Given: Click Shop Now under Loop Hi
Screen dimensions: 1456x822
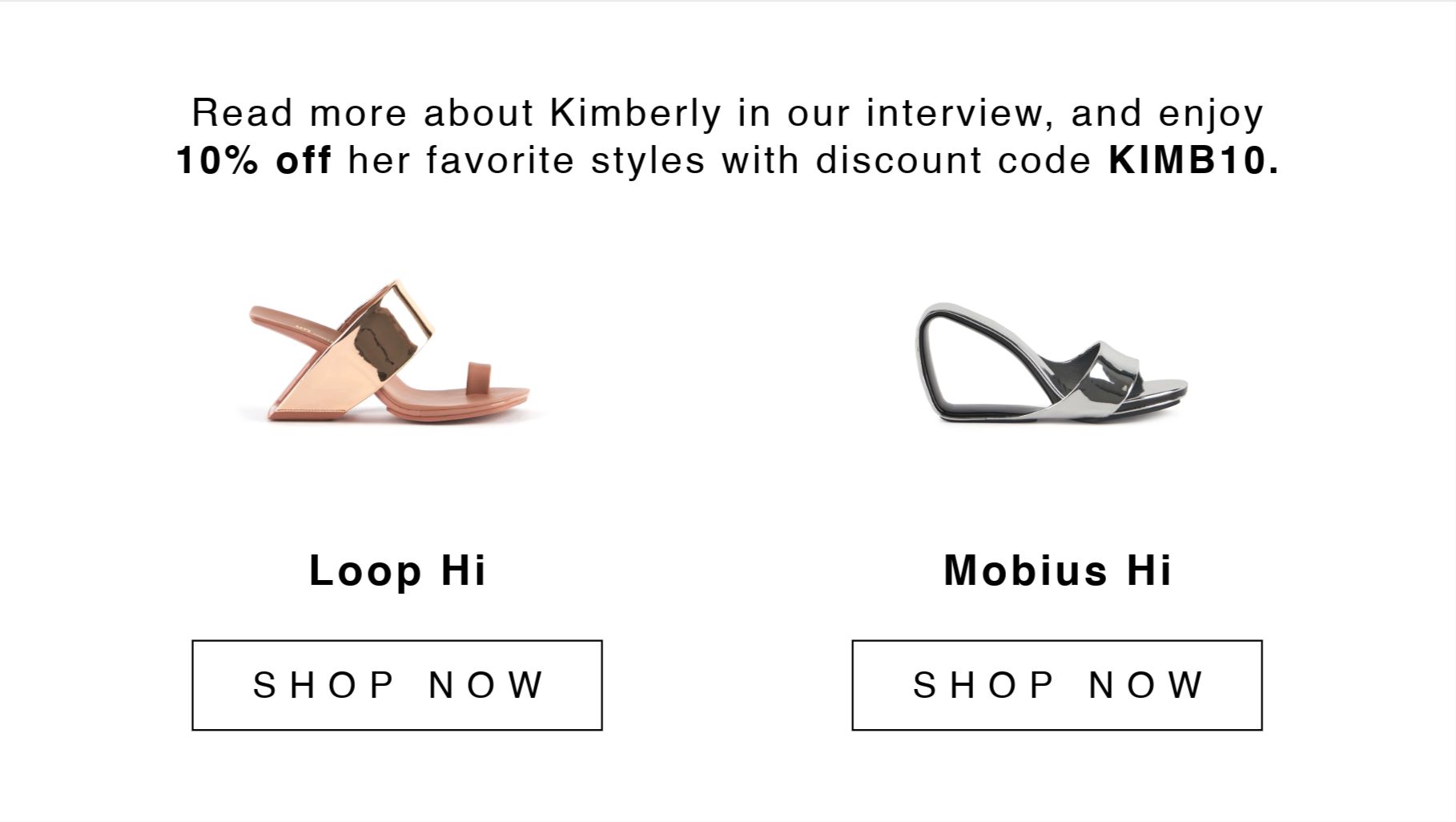Looking at the screenshot, I should pos(397,685).
